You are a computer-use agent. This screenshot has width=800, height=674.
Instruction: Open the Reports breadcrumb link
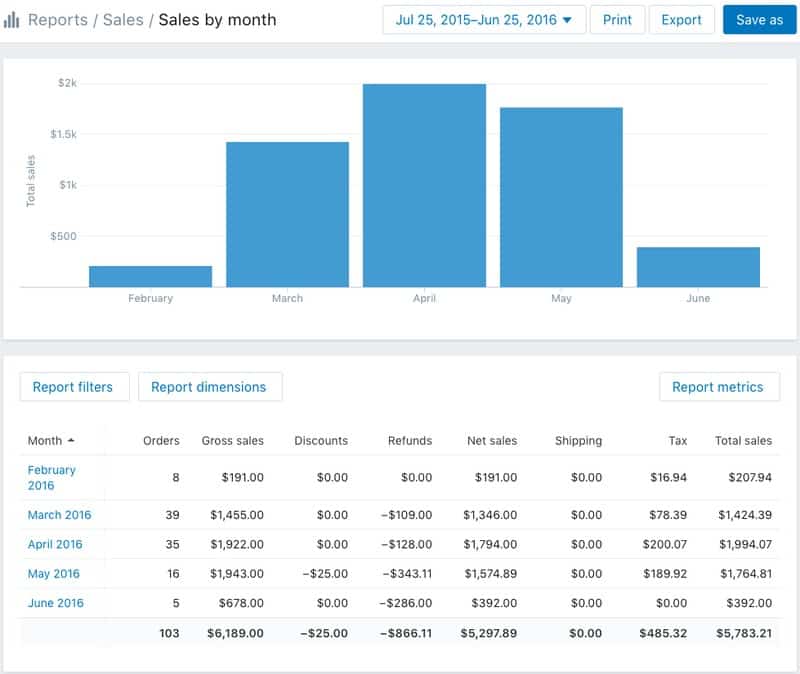point(58,20)
